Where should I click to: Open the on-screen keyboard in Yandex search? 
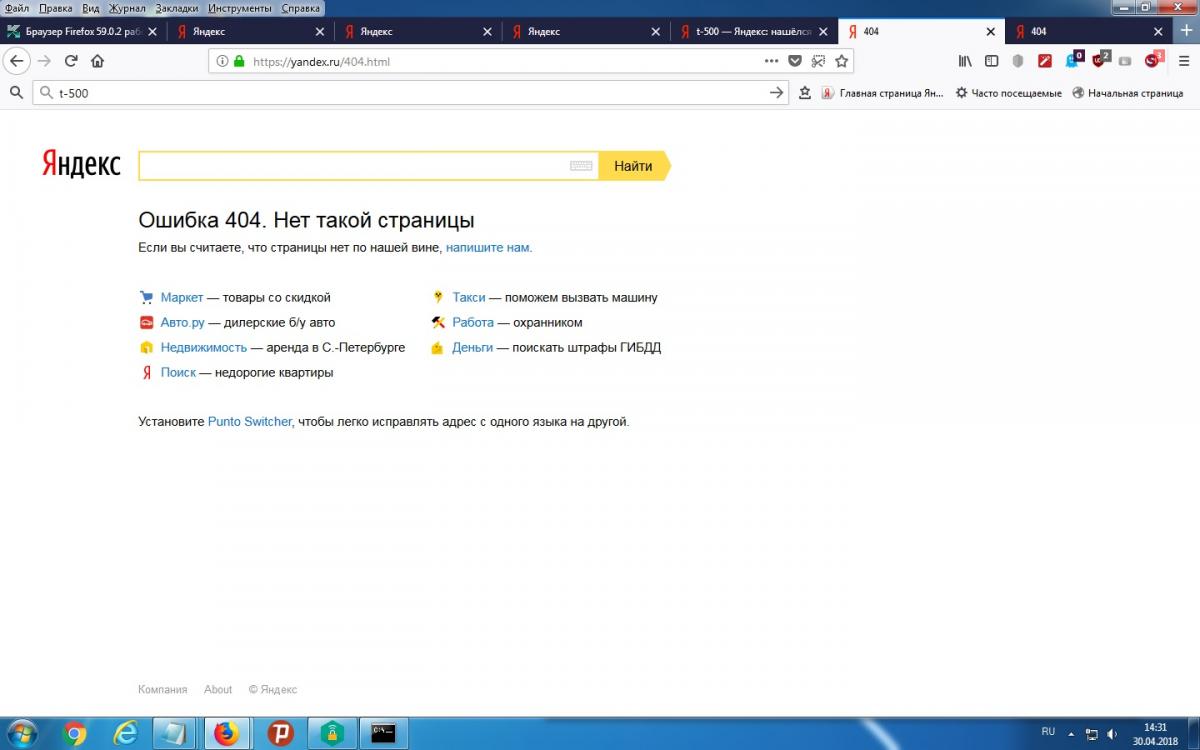pyautogui.click(x=581, y=166)
